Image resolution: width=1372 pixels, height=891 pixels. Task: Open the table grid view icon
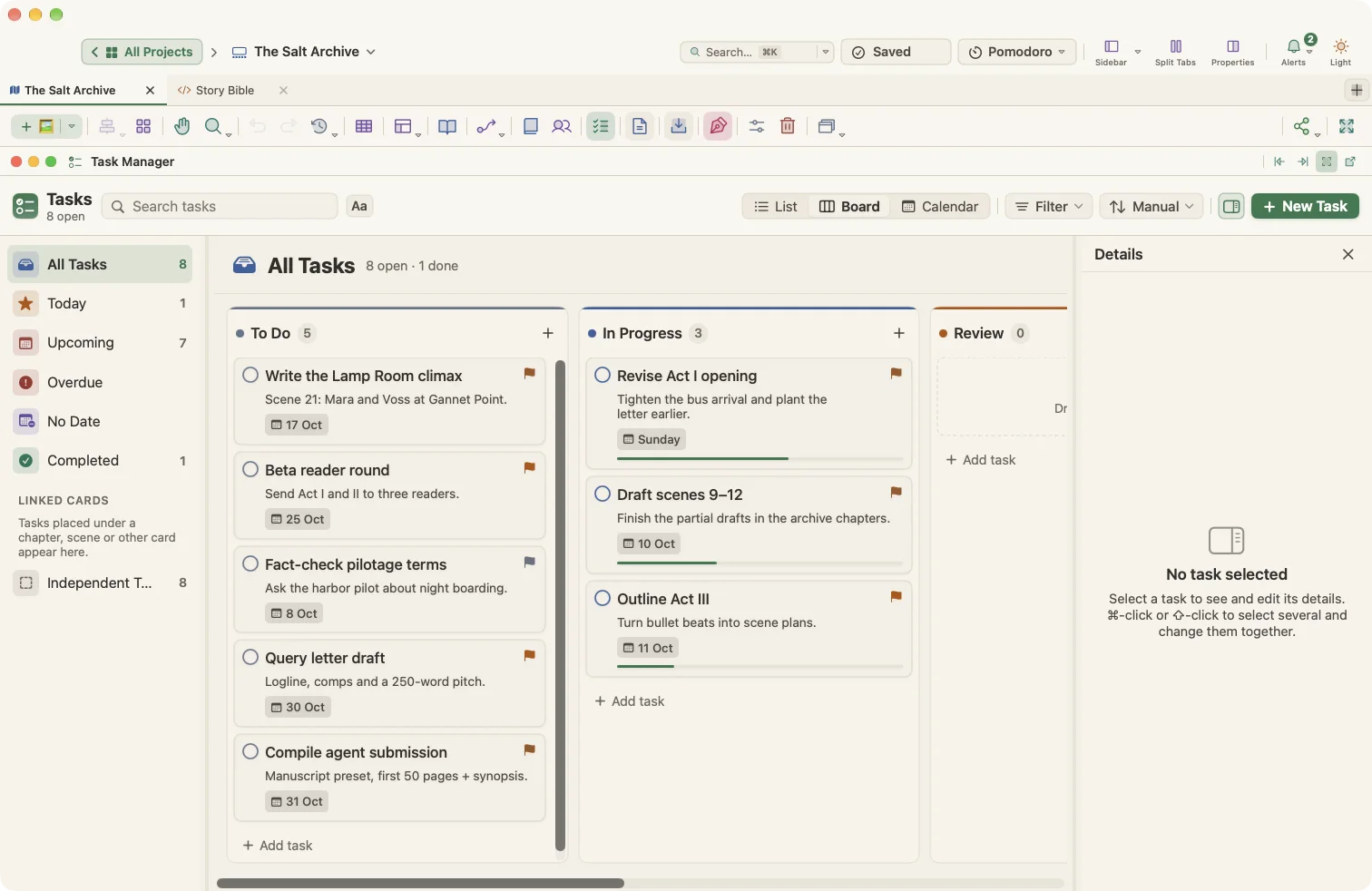click(x=364, y=126)
